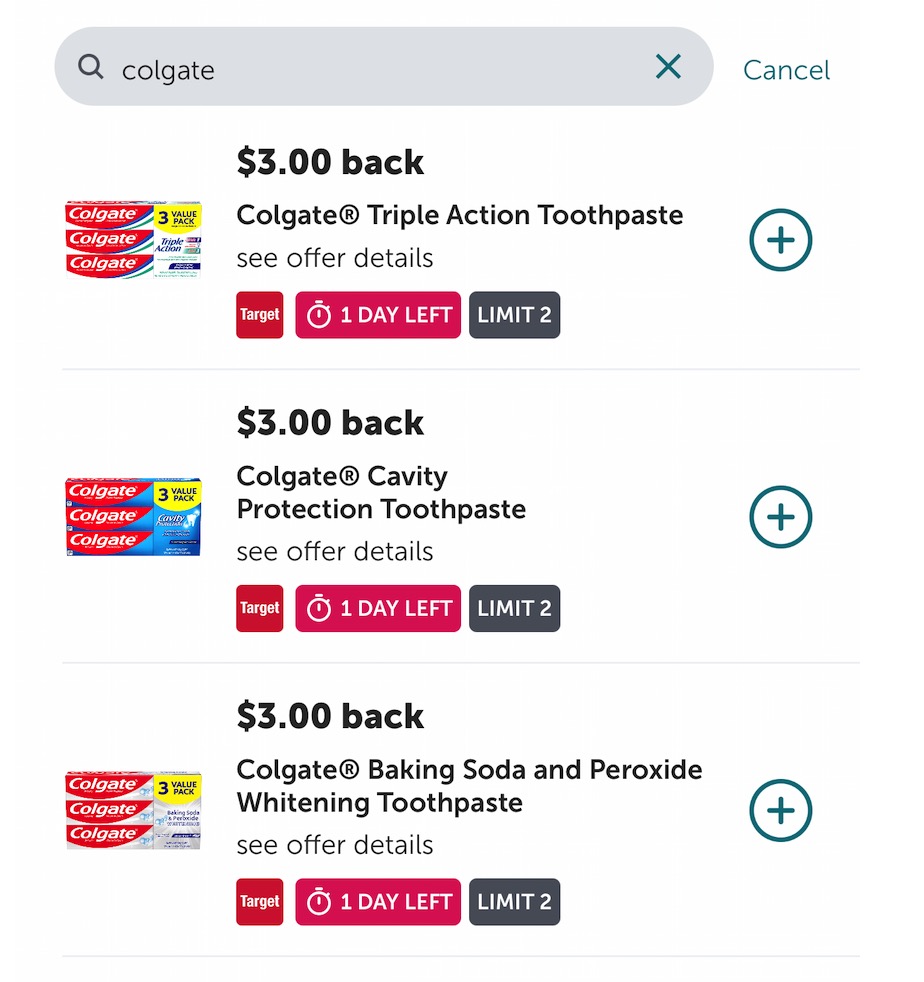Click '1 DAY LEFT' timer on the Triple Action offer
This screenshot has width=924, height=982.
click(378, 315)
